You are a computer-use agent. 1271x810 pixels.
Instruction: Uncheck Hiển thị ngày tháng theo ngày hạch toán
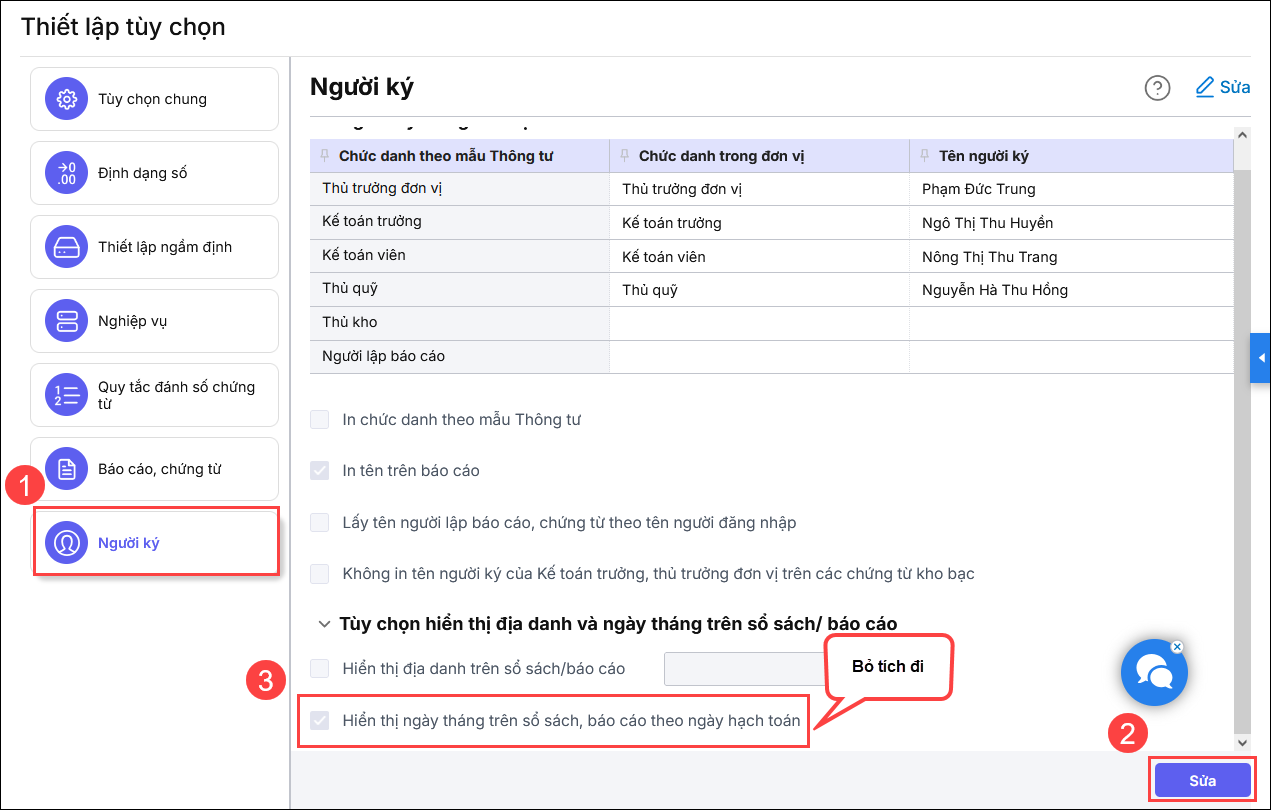pos(320,720)
